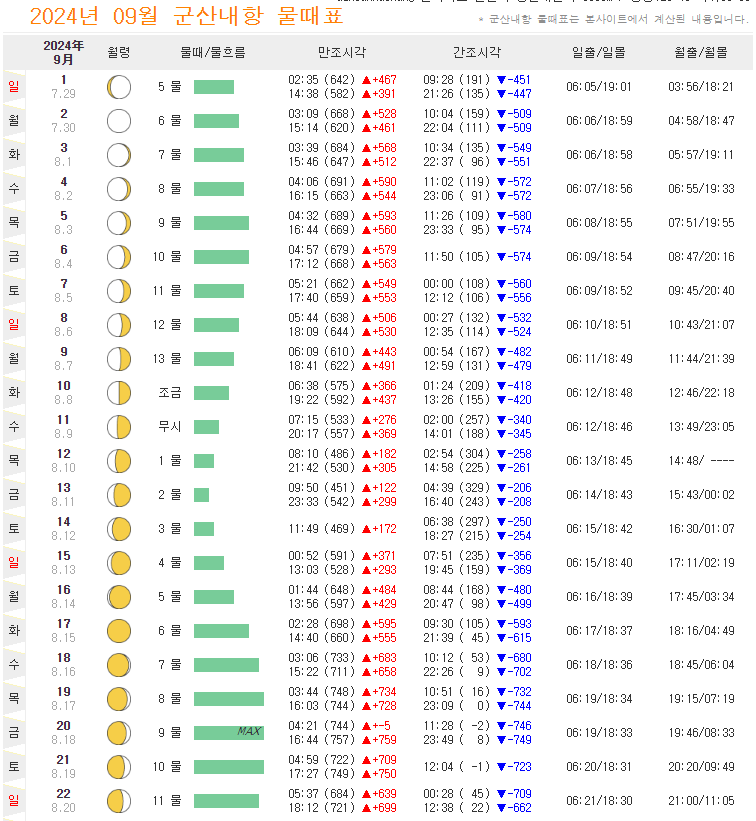Screen dimensions: 756x821
Task: Click the '물때/물흐름' column header
Action: tap(213, 52)
